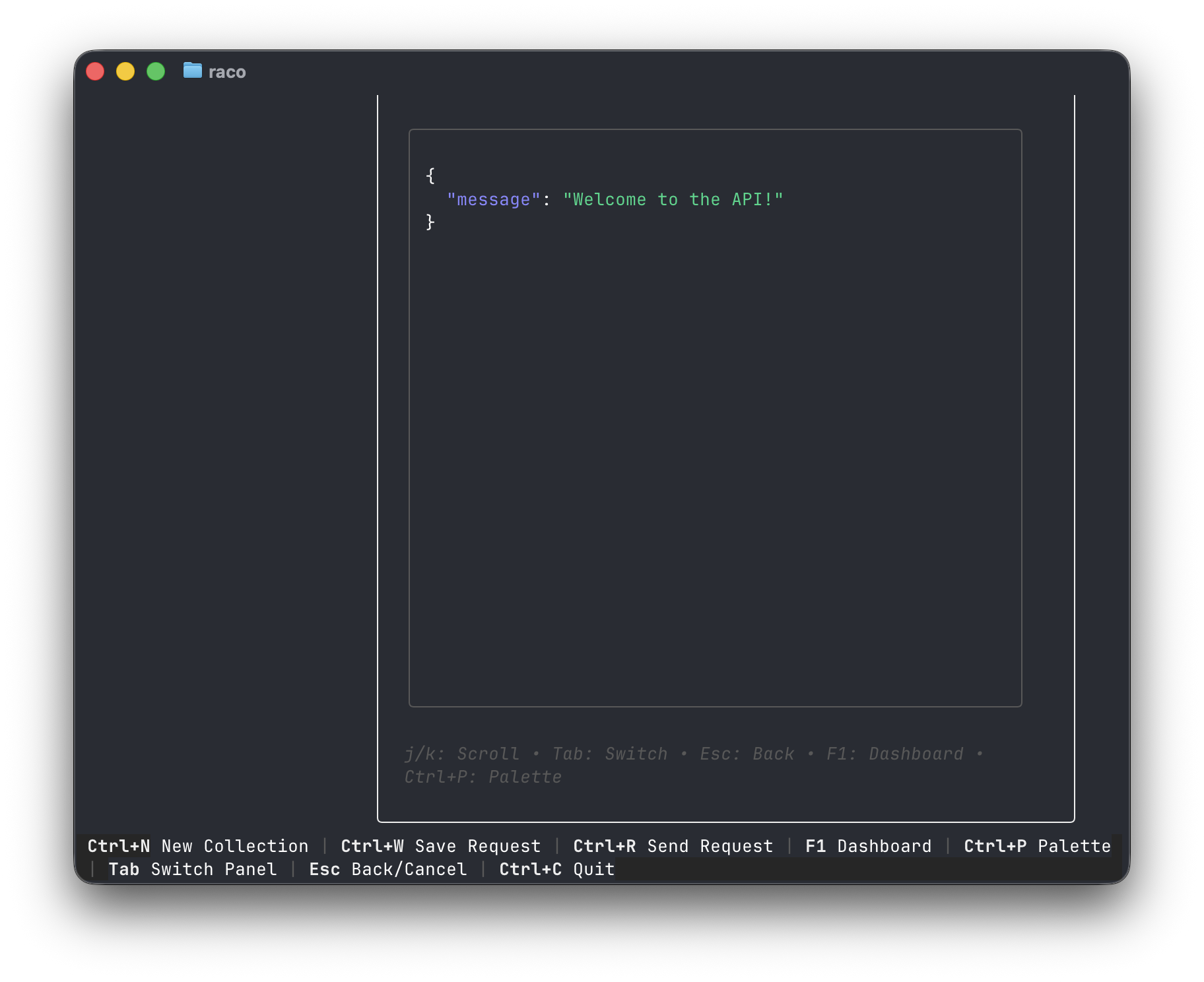The image size is (1204, 982).
Task: Select the Ctrl+N New Collection shortcut
Action: [197, 846]
